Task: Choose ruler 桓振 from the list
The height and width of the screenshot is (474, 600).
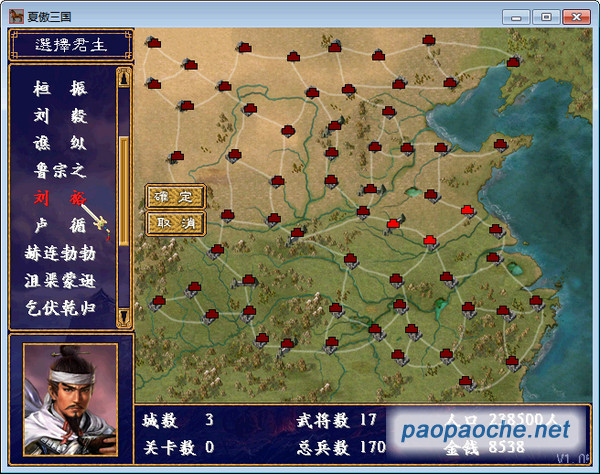Action: coord(60,88)
